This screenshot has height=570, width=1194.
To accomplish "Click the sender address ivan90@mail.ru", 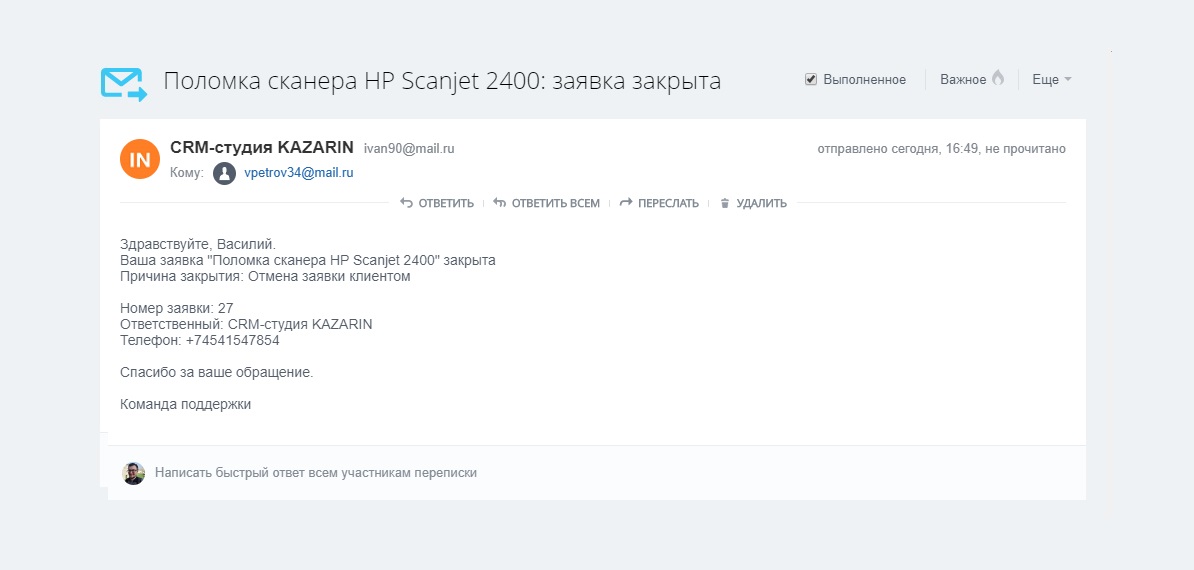I will [408, 149].
